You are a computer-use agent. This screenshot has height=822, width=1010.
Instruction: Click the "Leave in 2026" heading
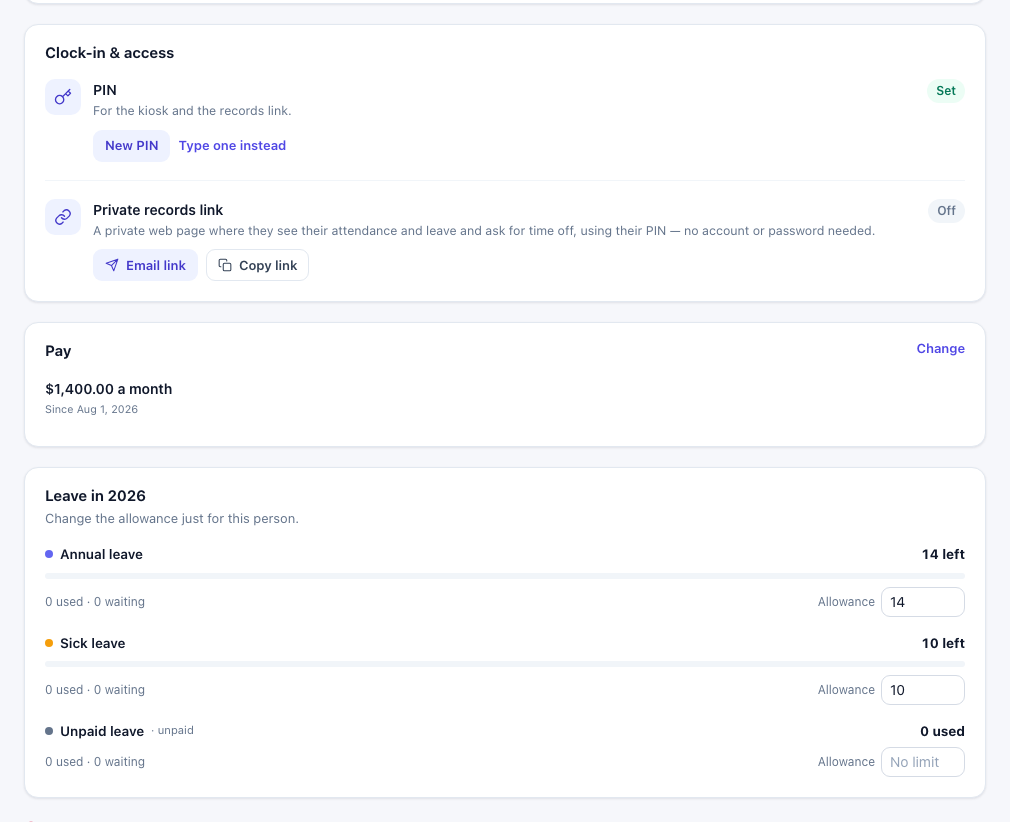tap(95, 496)
